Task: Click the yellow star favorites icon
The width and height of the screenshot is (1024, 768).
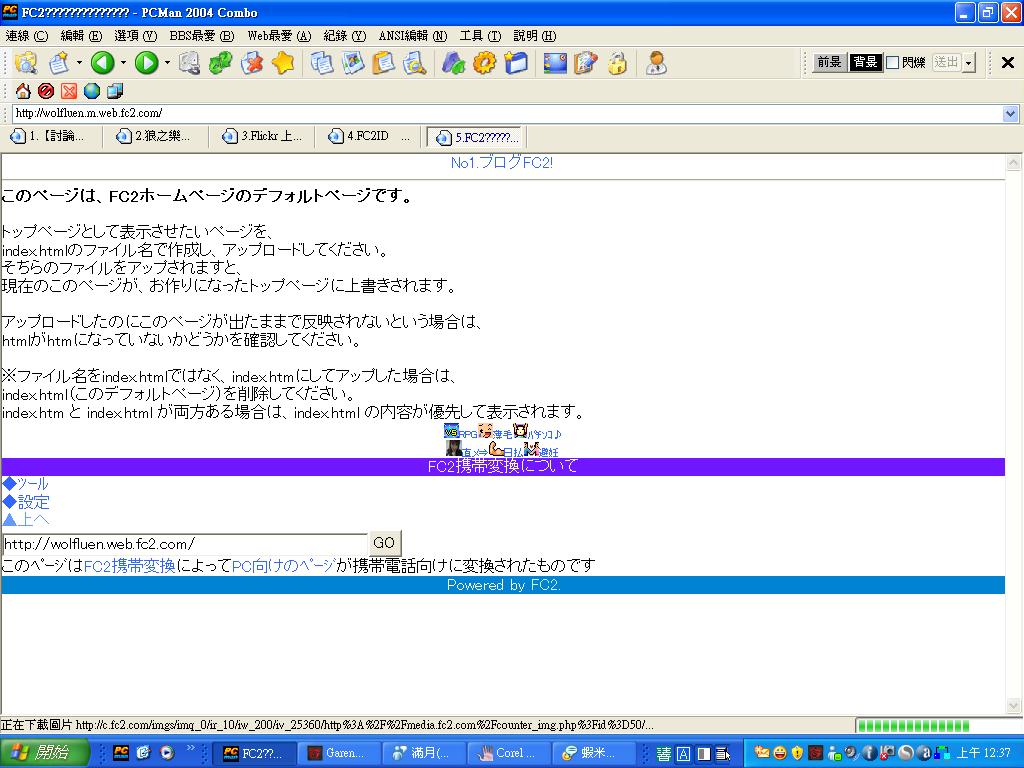Action: click(284, 63)
